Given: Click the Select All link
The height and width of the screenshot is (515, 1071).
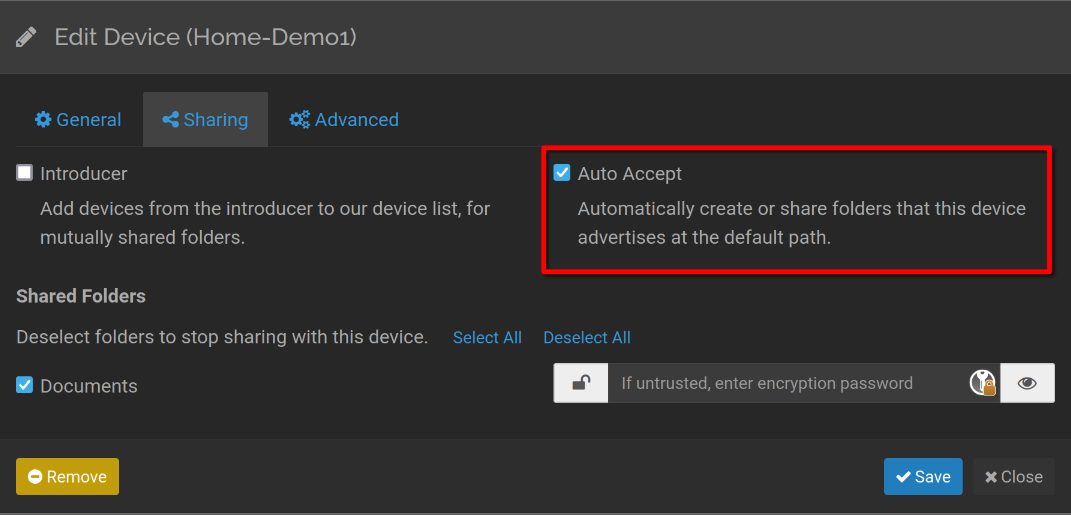Looking at the screenshot, I should (487, 338).
